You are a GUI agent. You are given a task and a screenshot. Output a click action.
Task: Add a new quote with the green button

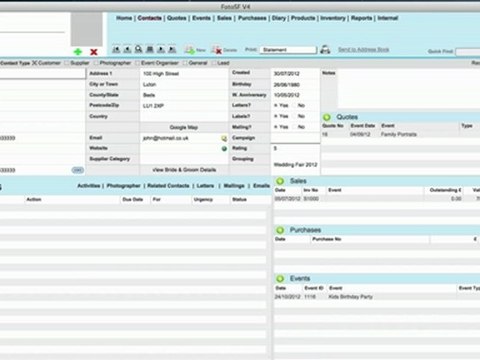(x=327, y=117)
